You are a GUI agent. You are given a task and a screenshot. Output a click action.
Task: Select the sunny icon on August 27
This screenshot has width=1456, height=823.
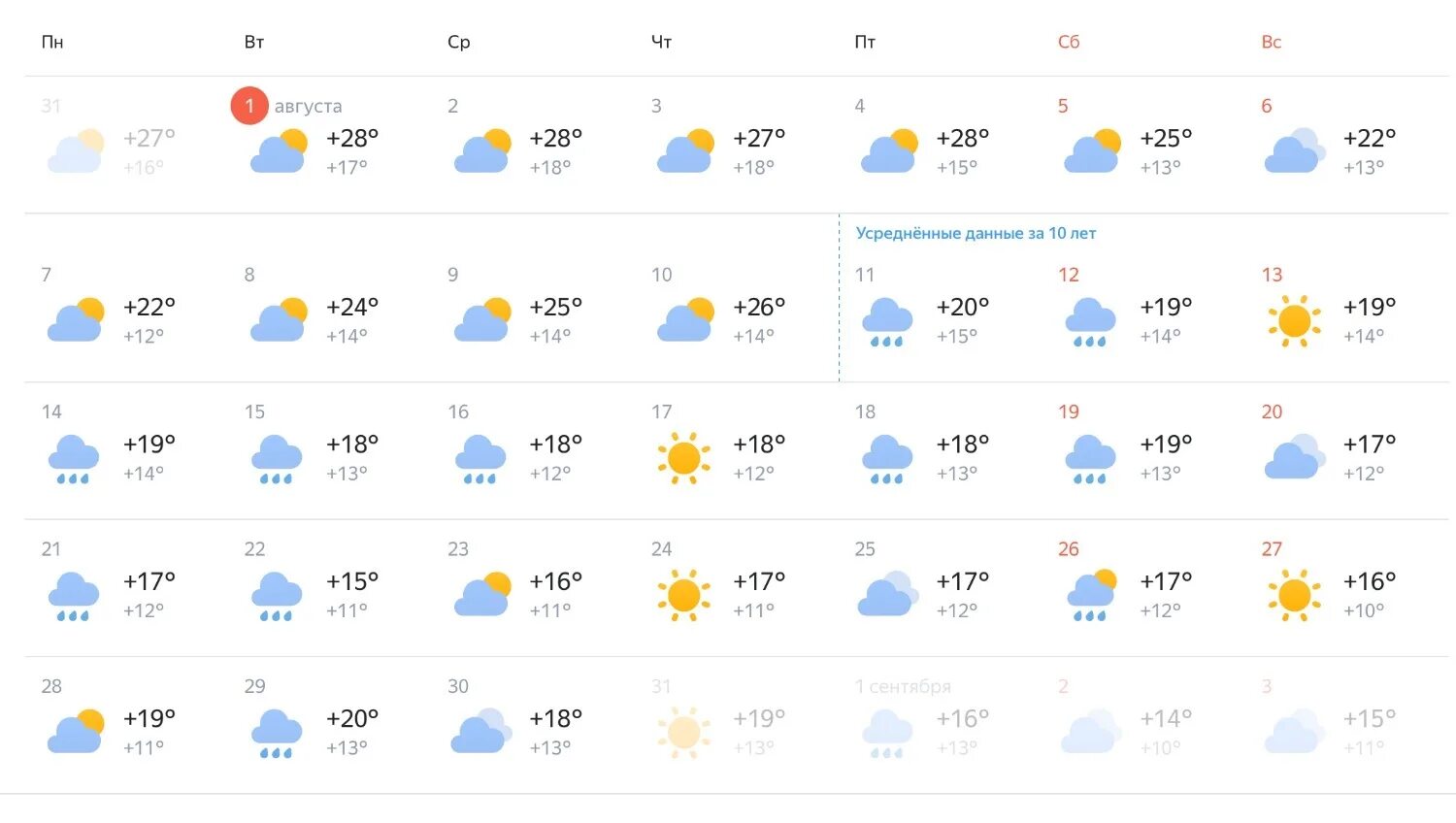point(1294,596)
